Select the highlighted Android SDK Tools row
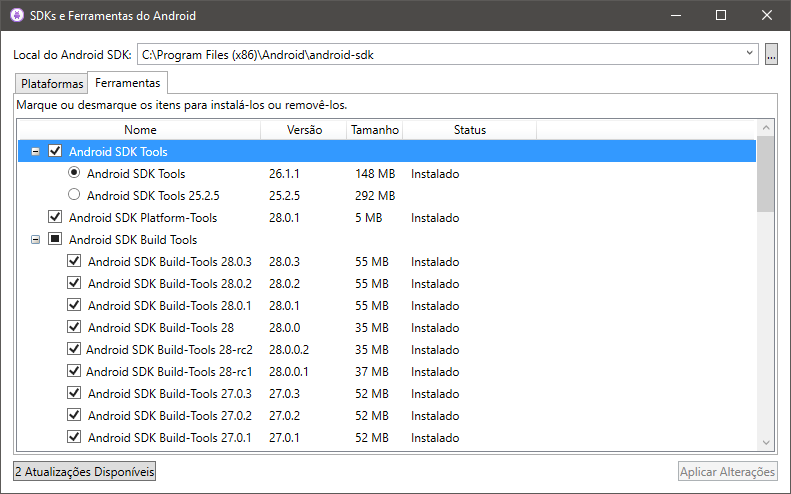Viewport: 791px width, 494px height. tap(387, 151)
